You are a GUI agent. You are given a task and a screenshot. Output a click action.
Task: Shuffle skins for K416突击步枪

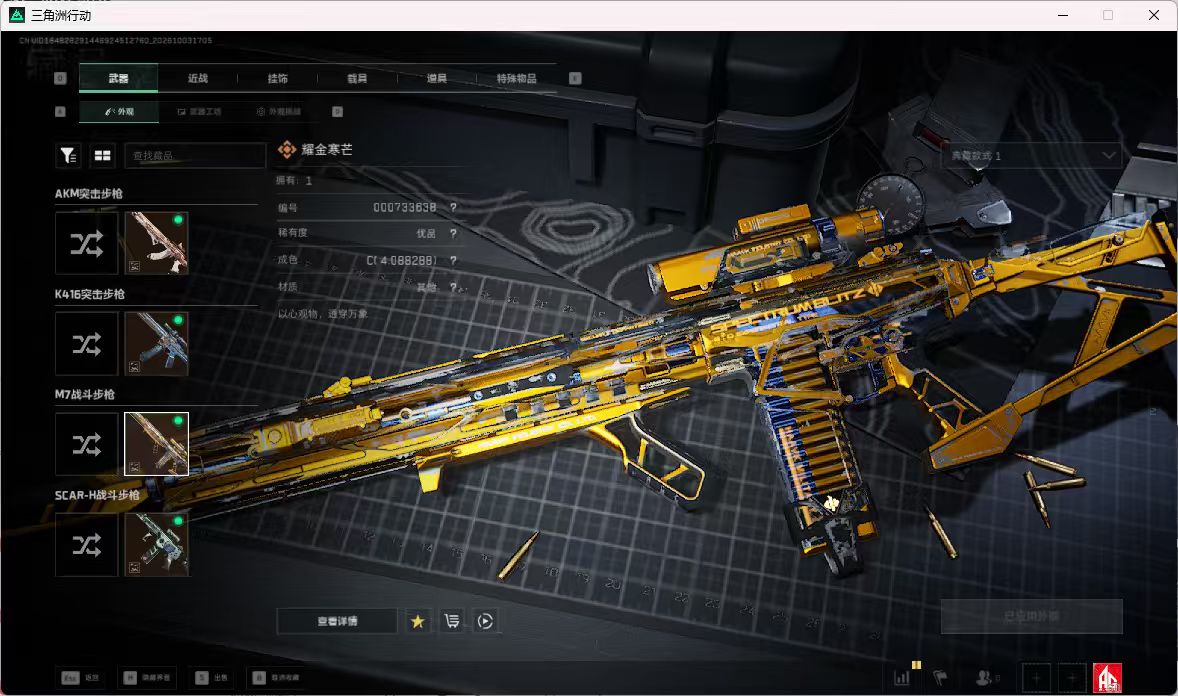pyautogui.click(x=86, y=343)
